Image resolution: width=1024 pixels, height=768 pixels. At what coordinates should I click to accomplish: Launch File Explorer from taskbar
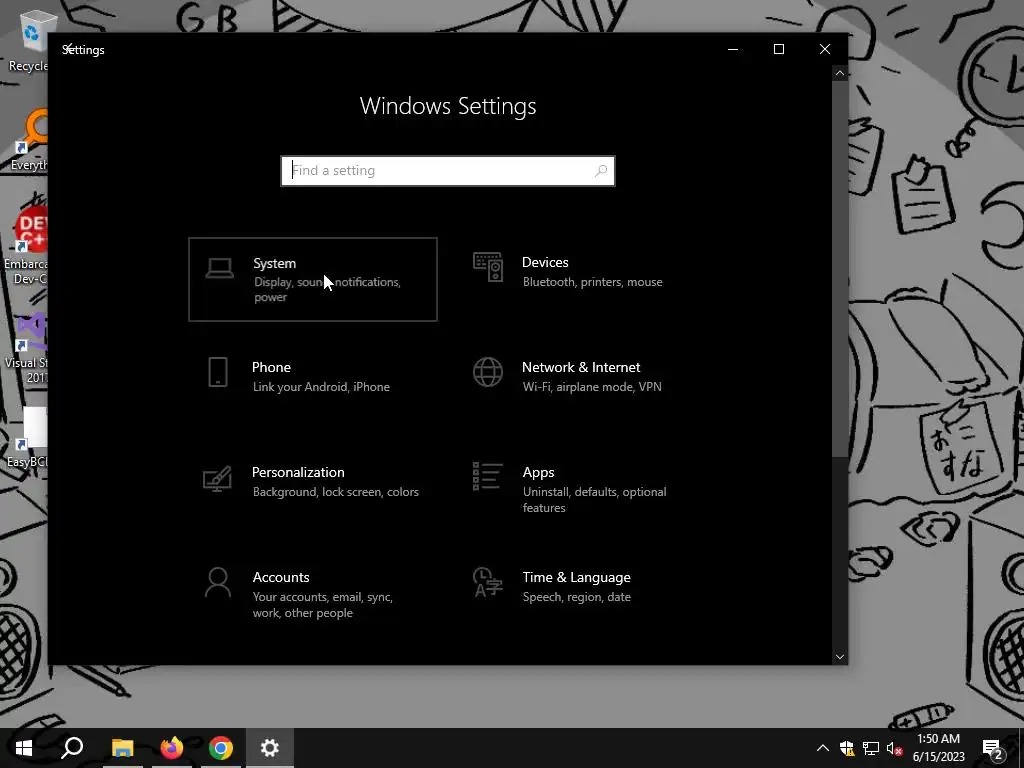pyautogui.click(x=122, y=748)
